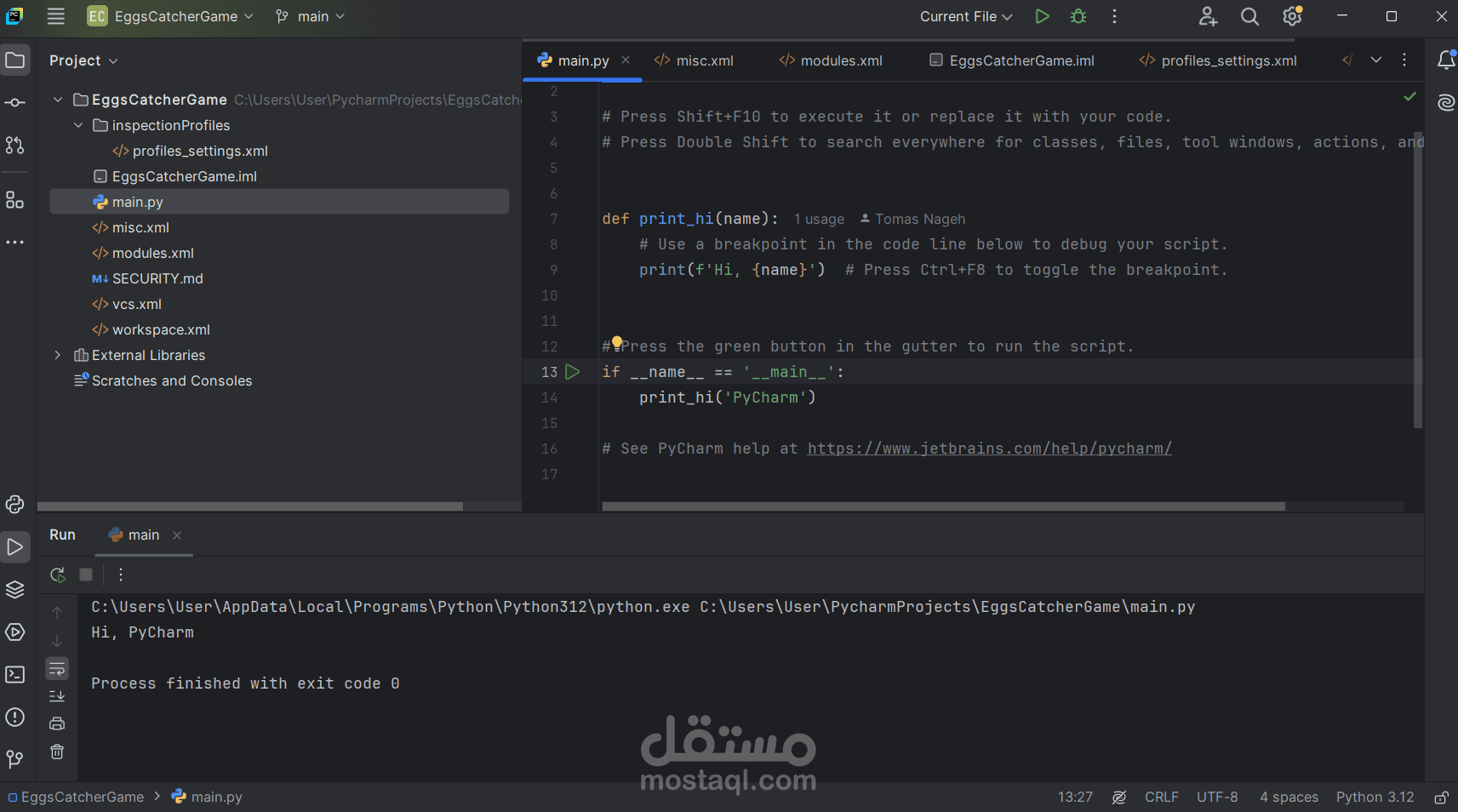Open the Problems tool window icon

[15, 717]
